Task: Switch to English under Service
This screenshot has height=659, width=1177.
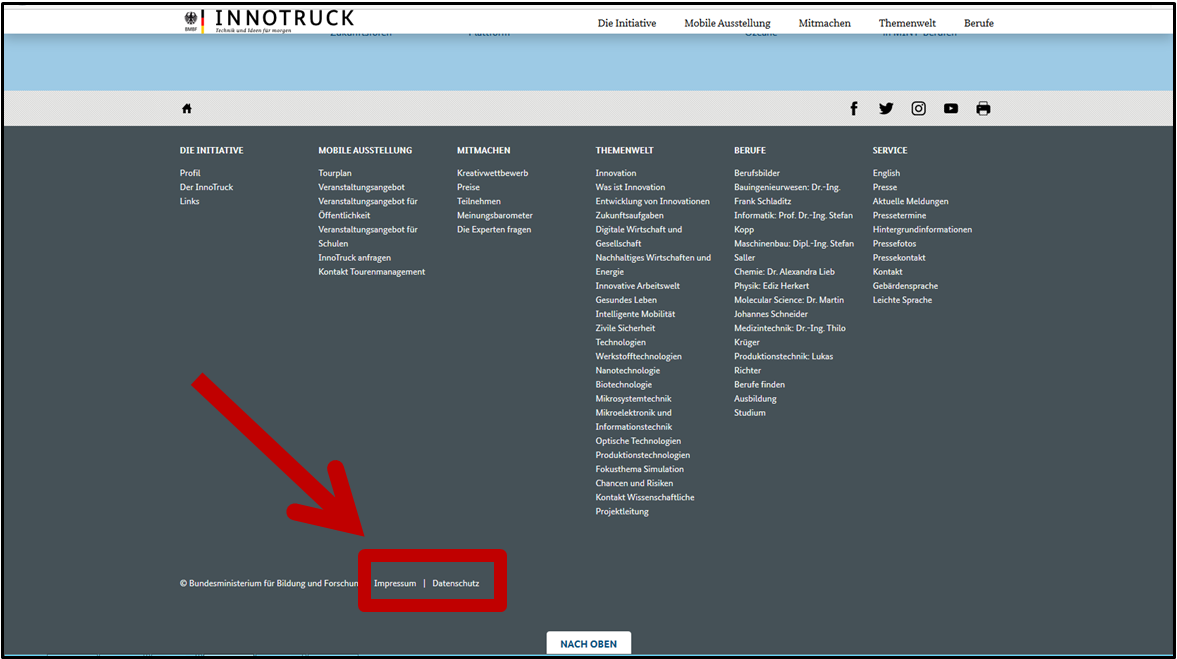Action: [x=886, y=173]
